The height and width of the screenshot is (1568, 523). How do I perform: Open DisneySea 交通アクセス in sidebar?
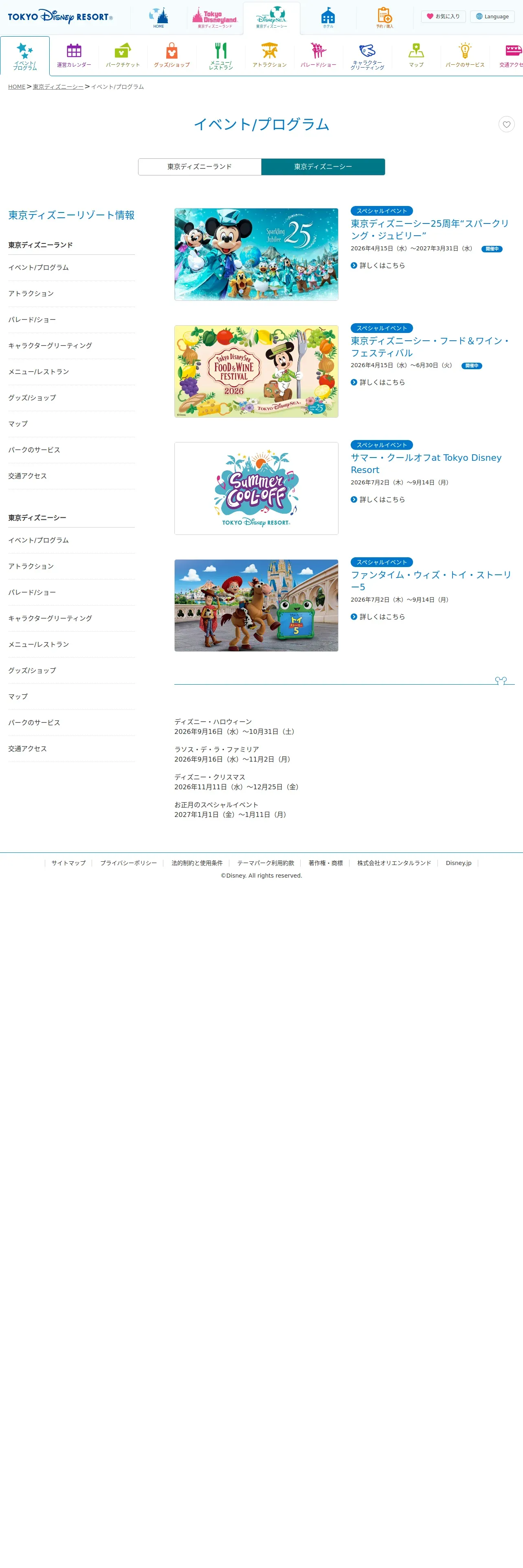pos(72,749)
